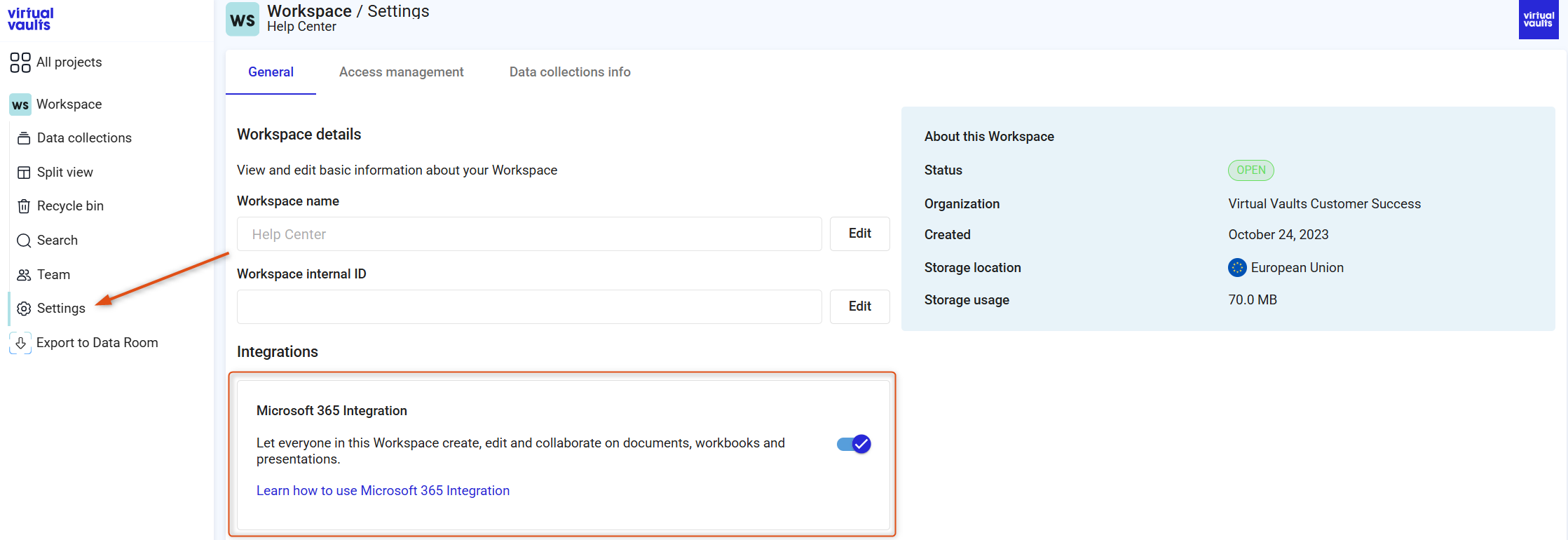The image size is (1568, 540).
Task: Select Workspace in the sidebar
Action: click(x=69, y=104)
